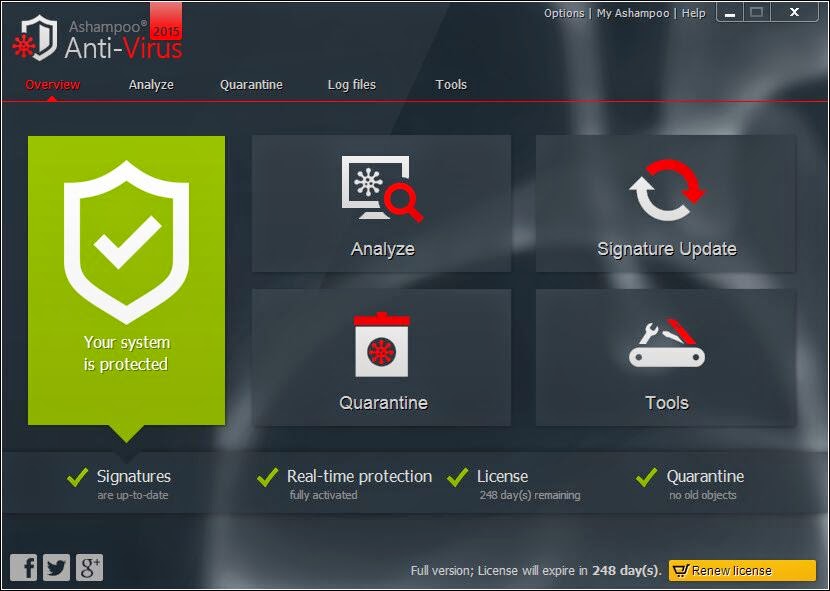The image size is (830, 591).
Task: Click the 'Real-time protection' label
Action: point(359,476)
